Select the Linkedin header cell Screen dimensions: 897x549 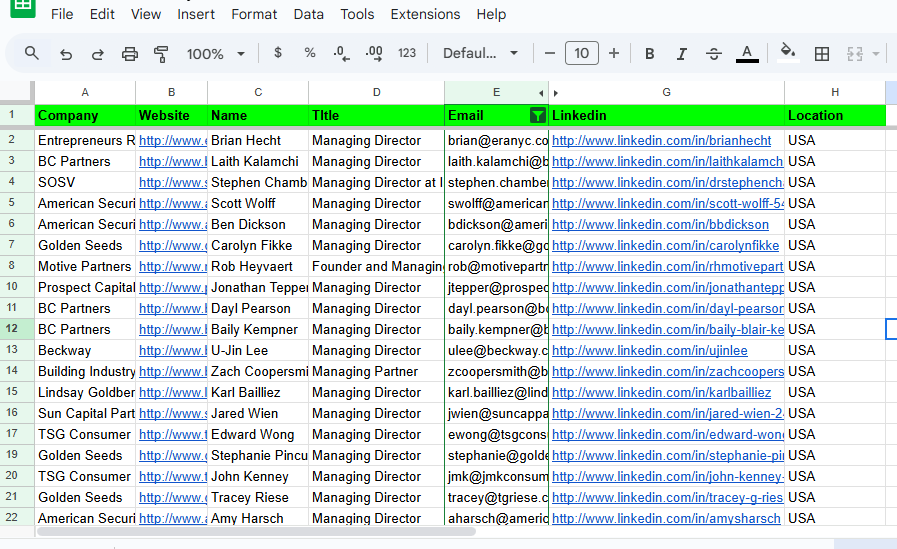pyautogui.click(x=666, y=116)
